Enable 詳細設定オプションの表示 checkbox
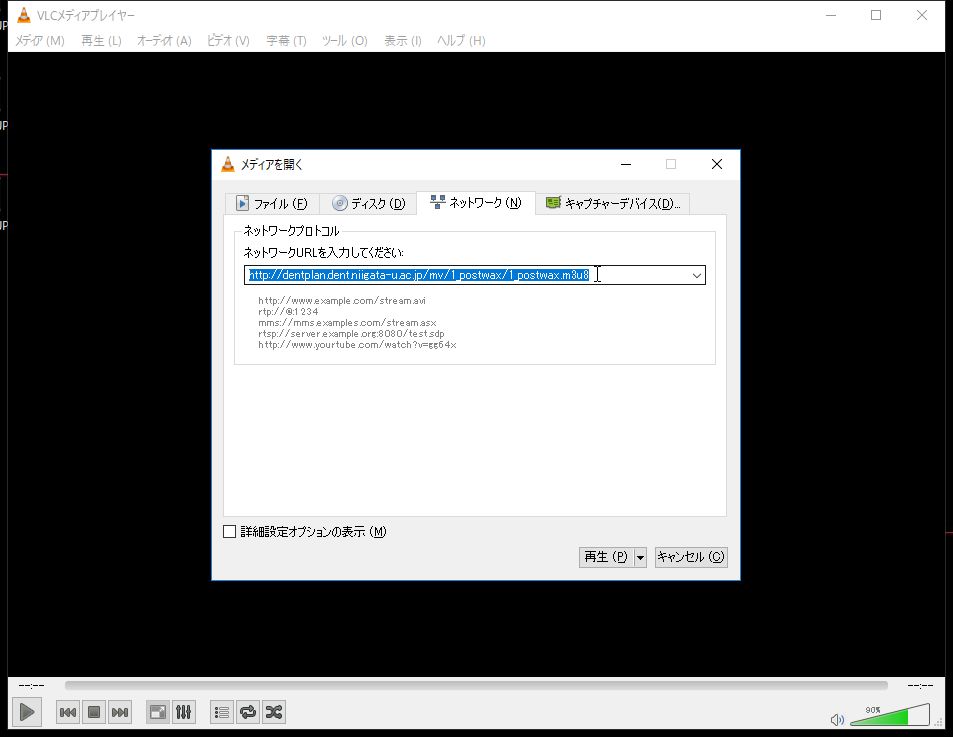 230,532
